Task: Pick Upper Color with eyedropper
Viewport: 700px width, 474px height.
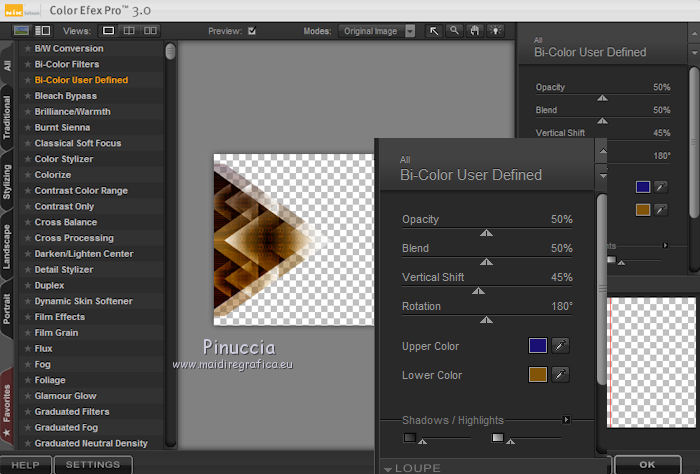Action: click(560, 346)
